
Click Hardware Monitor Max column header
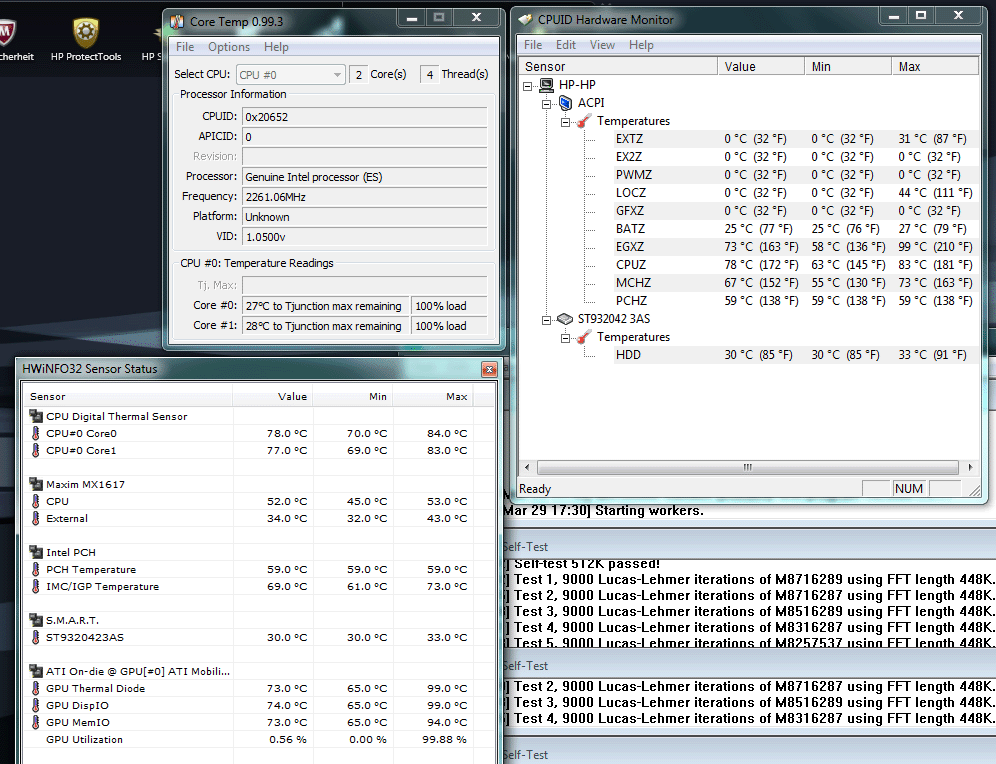coord(936,67)
